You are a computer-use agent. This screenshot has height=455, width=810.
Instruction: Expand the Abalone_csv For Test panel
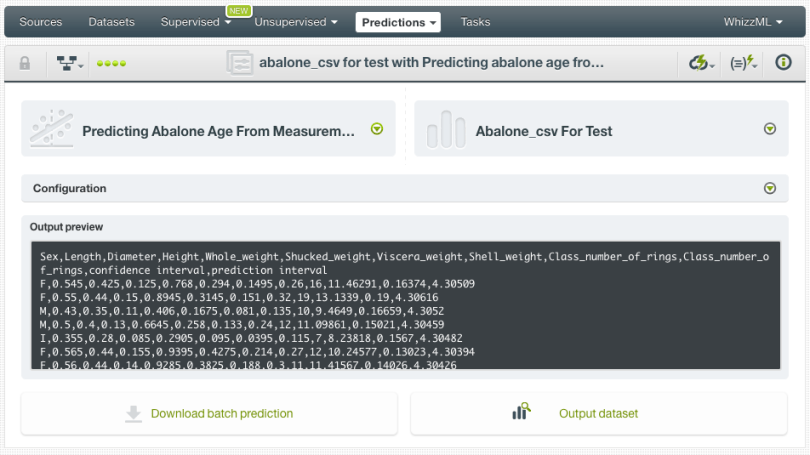[x=770, y=129]
